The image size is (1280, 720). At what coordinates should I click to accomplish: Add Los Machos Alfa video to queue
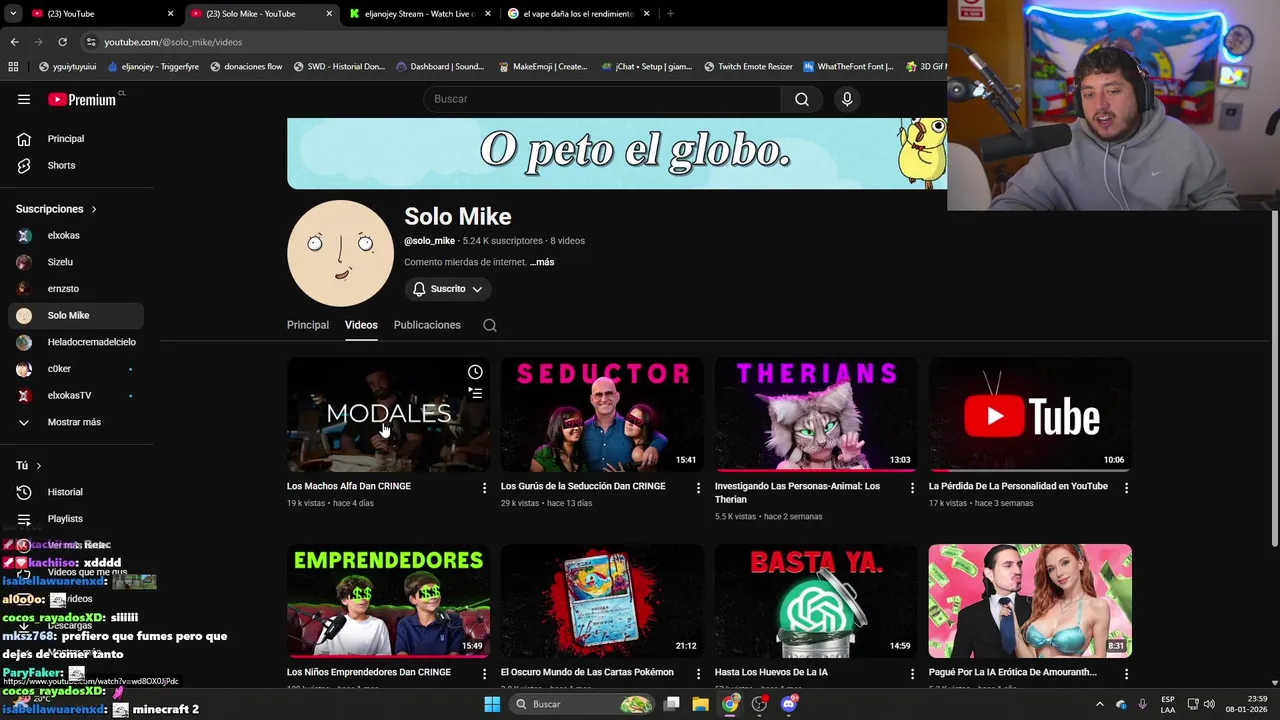[x=475, y=393]
